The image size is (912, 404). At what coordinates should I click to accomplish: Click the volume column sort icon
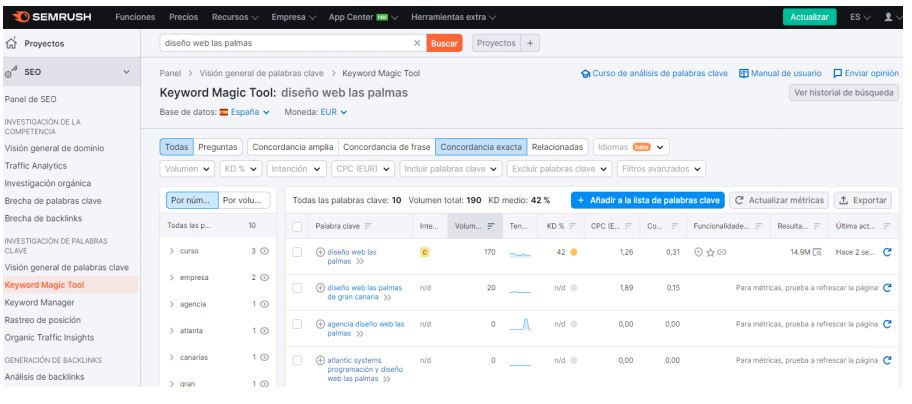click(491, 226)
